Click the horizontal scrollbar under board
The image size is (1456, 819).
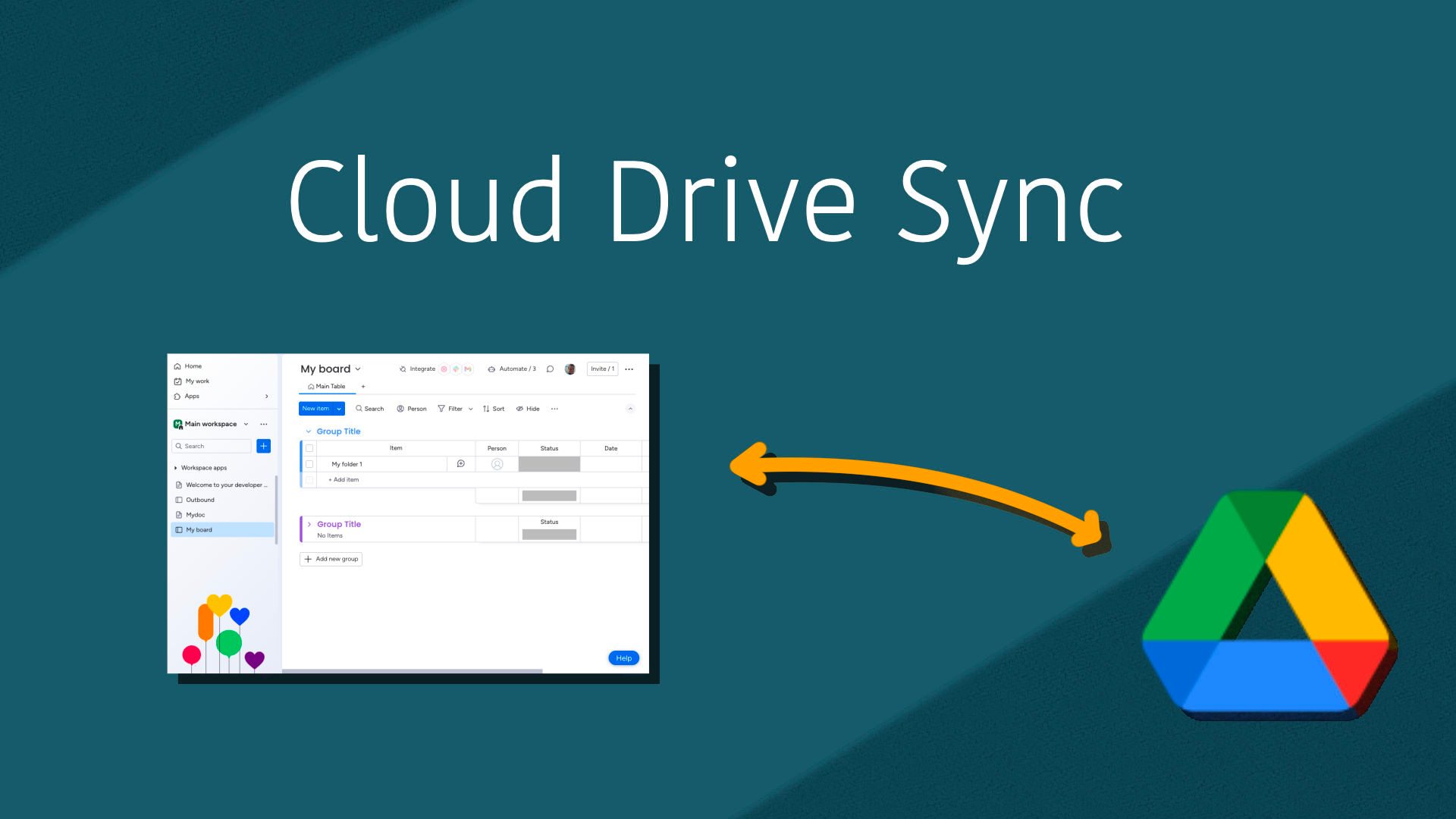click(413, 671)
